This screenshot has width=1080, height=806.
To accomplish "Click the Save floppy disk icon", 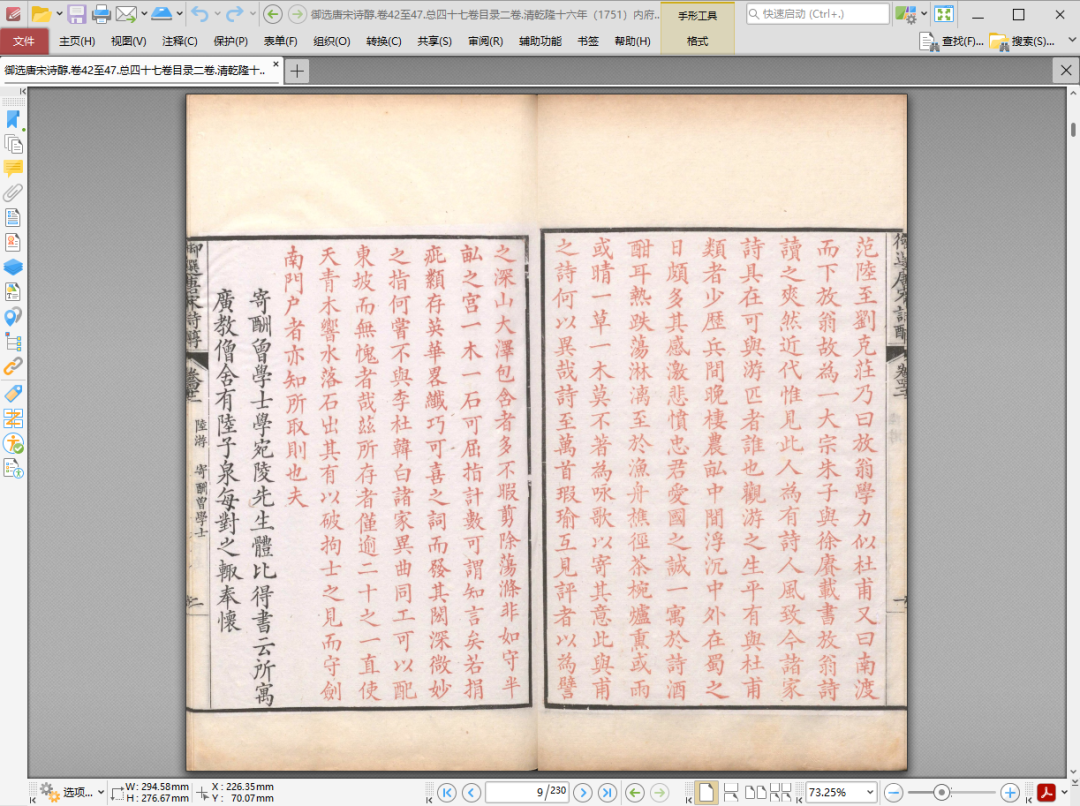I will click(77, 14).
